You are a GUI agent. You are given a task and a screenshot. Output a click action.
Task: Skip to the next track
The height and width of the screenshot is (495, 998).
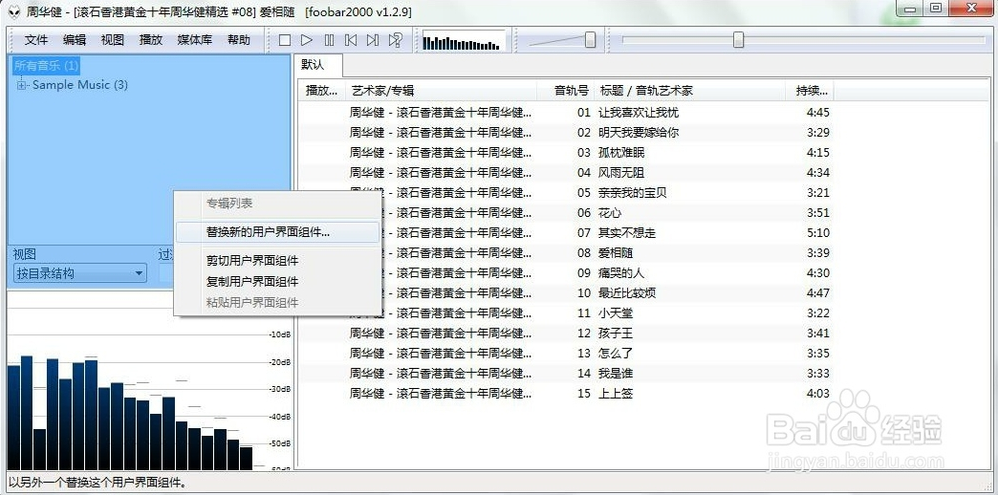pos(373,40)
